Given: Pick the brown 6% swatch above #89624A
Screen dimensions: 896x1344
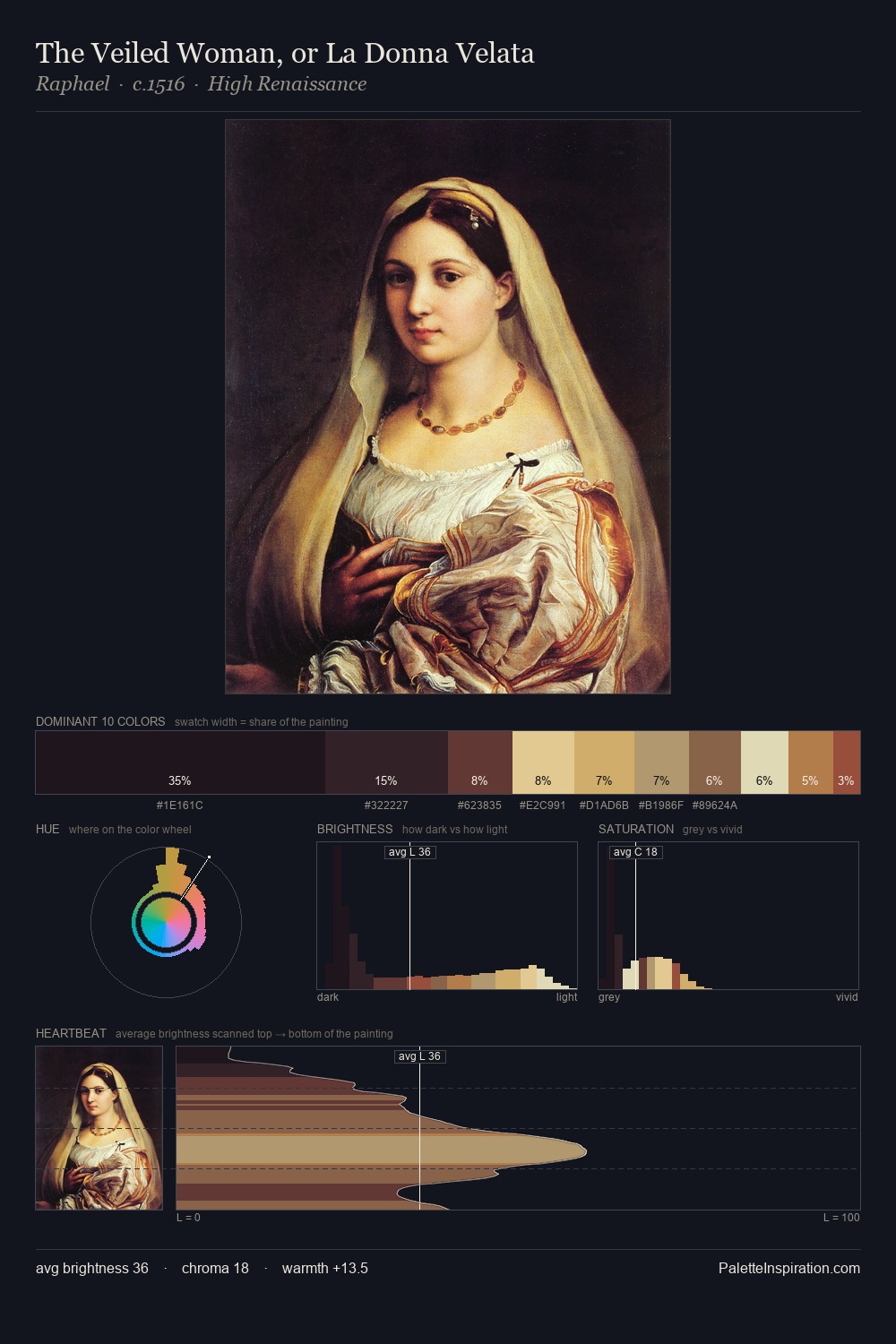Looking at the screenshot, I should click(715, 762).
